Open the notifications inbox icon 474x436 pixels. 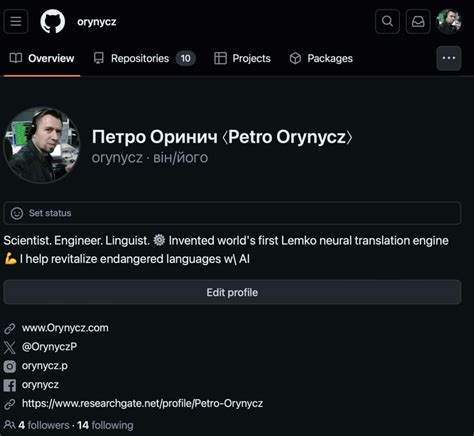[x=418, y=22]
